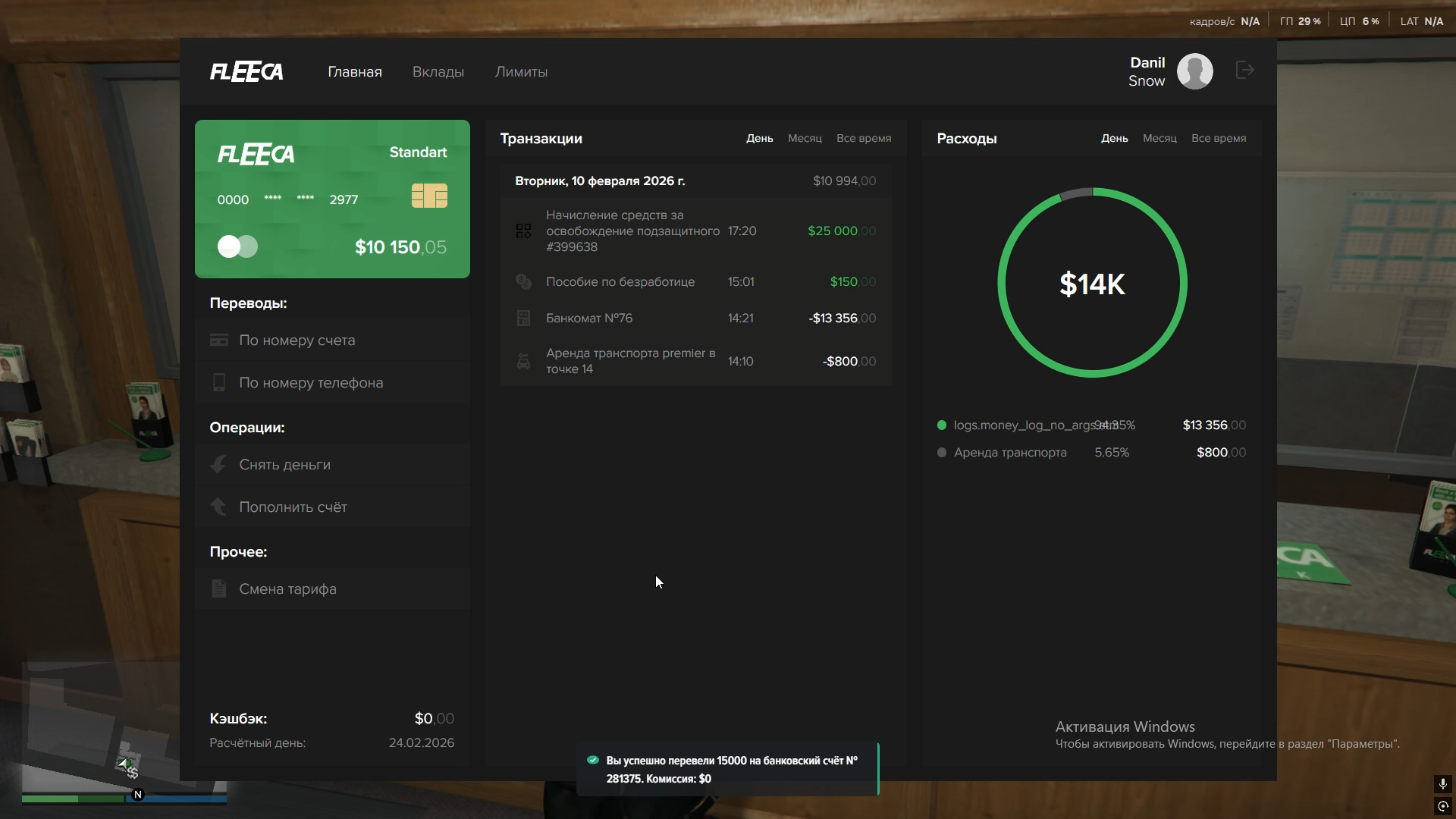Switch the Расходы filter to Месяц

[1159, 139]
